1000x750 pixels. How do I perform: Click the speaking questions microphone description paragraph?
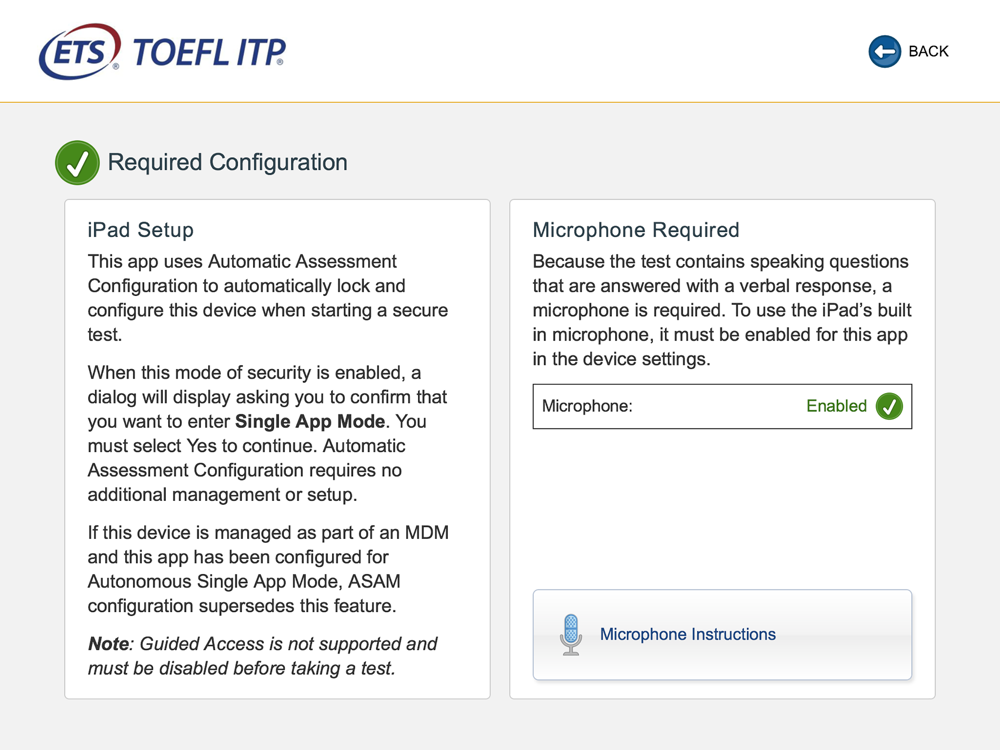pyautogui.click(x=722, y=310)
